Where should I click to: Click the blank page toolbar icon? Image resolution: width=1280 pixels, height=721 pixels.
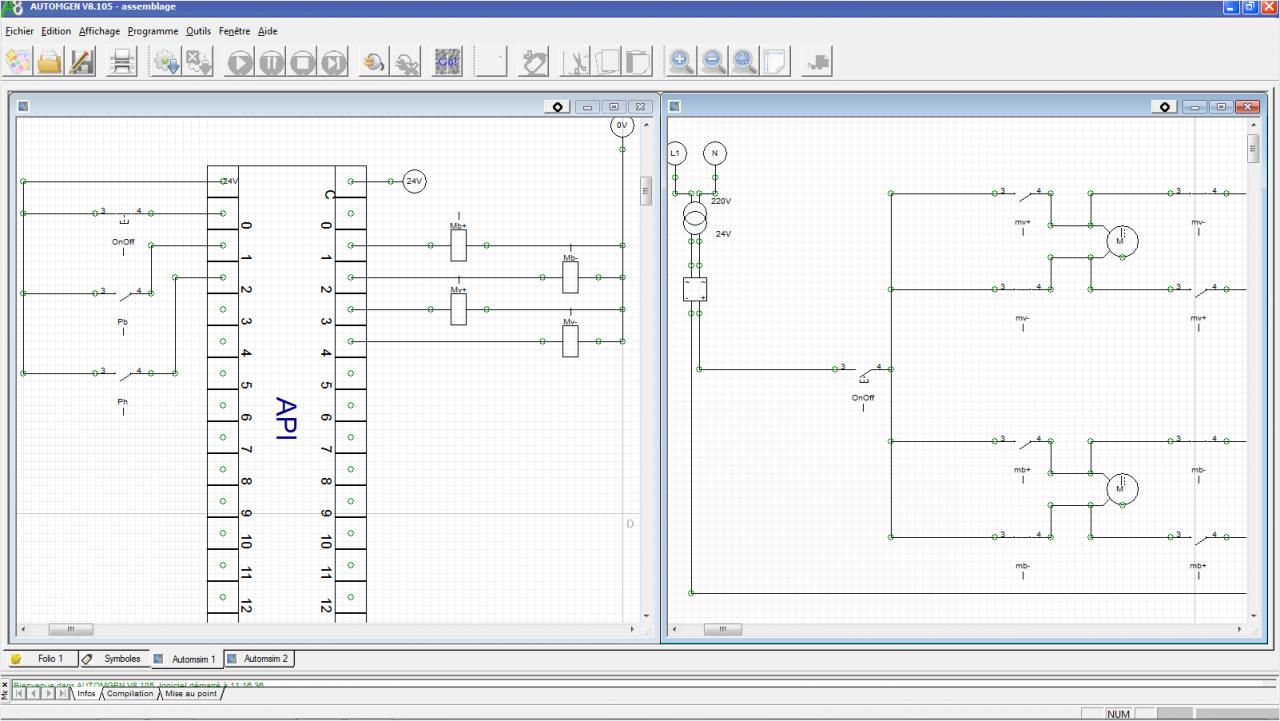(x=775, y=62)
